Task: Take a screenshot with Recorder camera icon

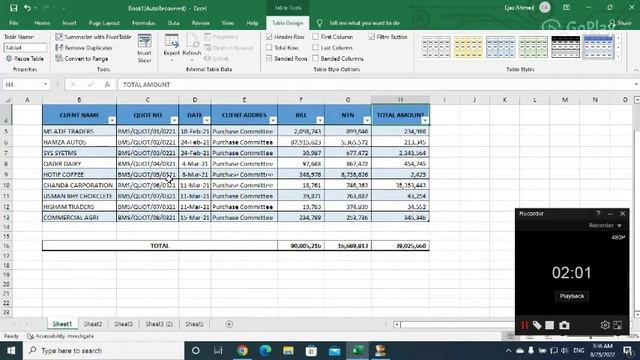Action: [564, 325]
